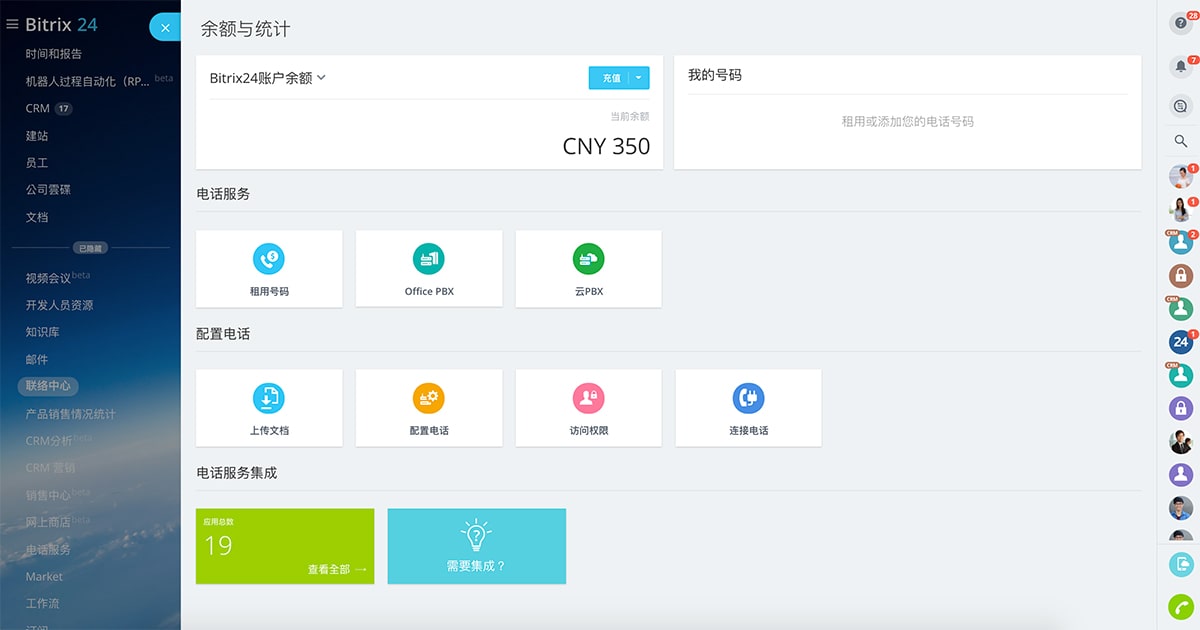The image size is (1200, 630).
Task: Click the lightbulb in 需要集成 tile
Action: coord(476,535)
